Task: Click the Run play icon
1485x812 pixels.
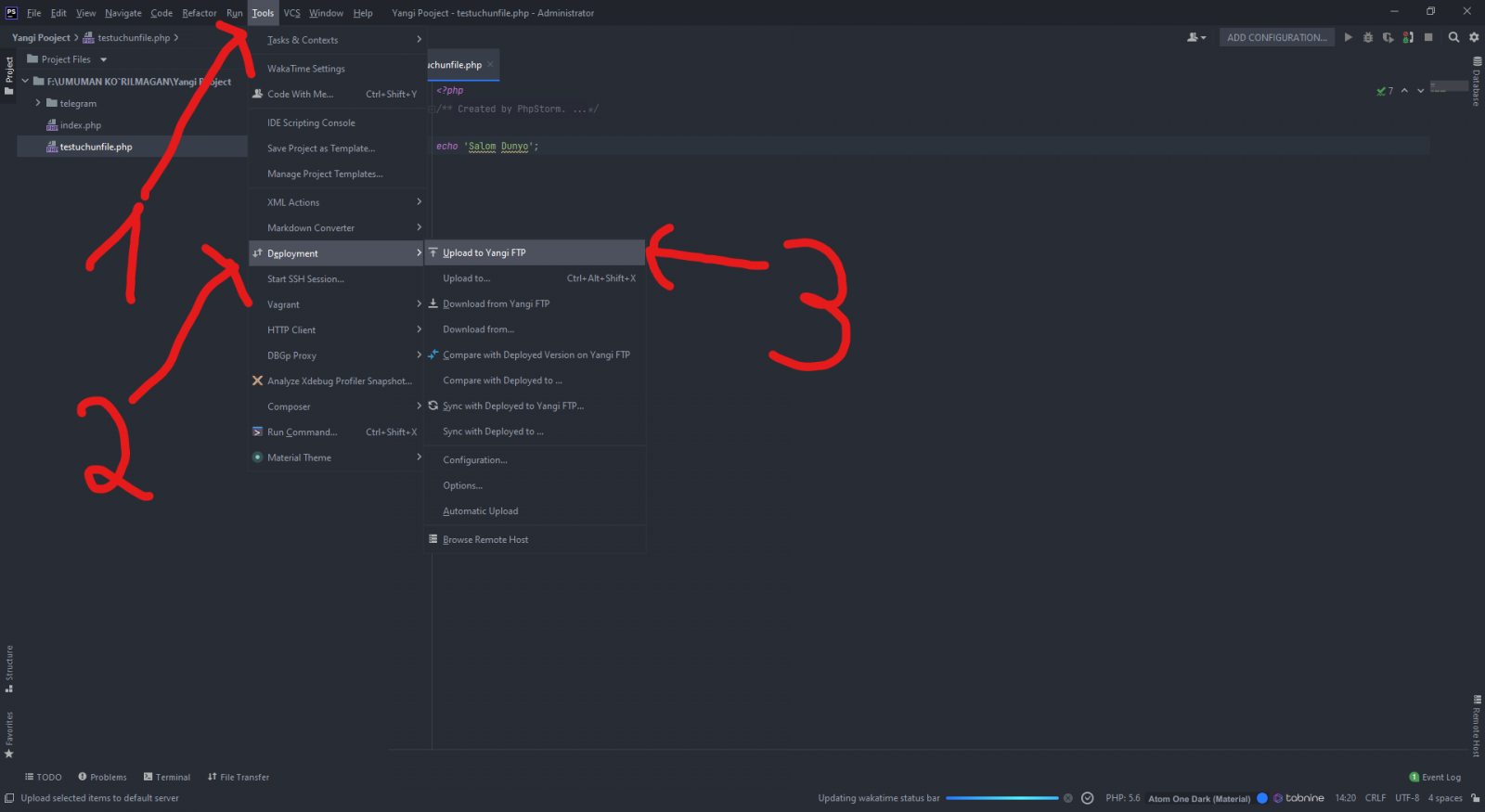Action: click(x=1348, y=37)
